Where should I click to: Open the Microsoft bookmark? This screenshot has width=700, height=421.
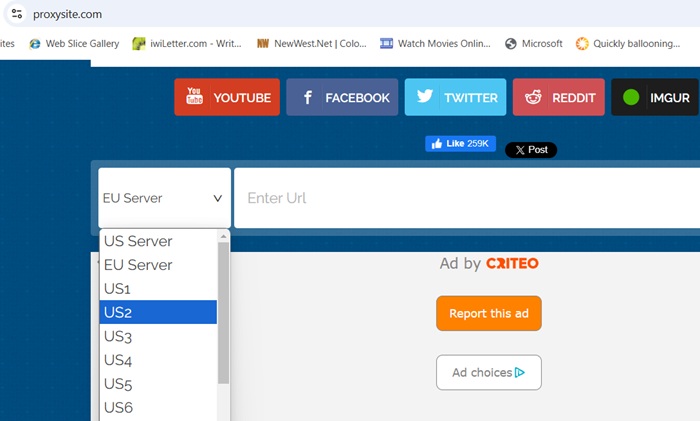tap(533, 44)
